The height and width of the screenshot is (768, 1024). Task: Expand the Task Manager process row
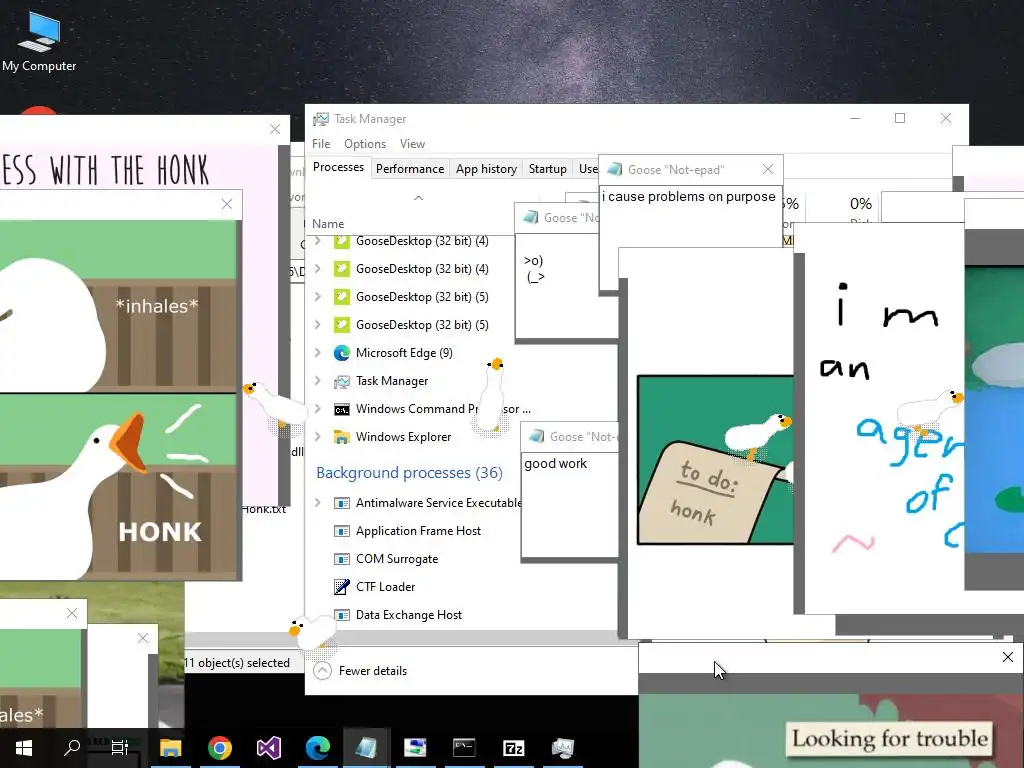coord(318,381)
